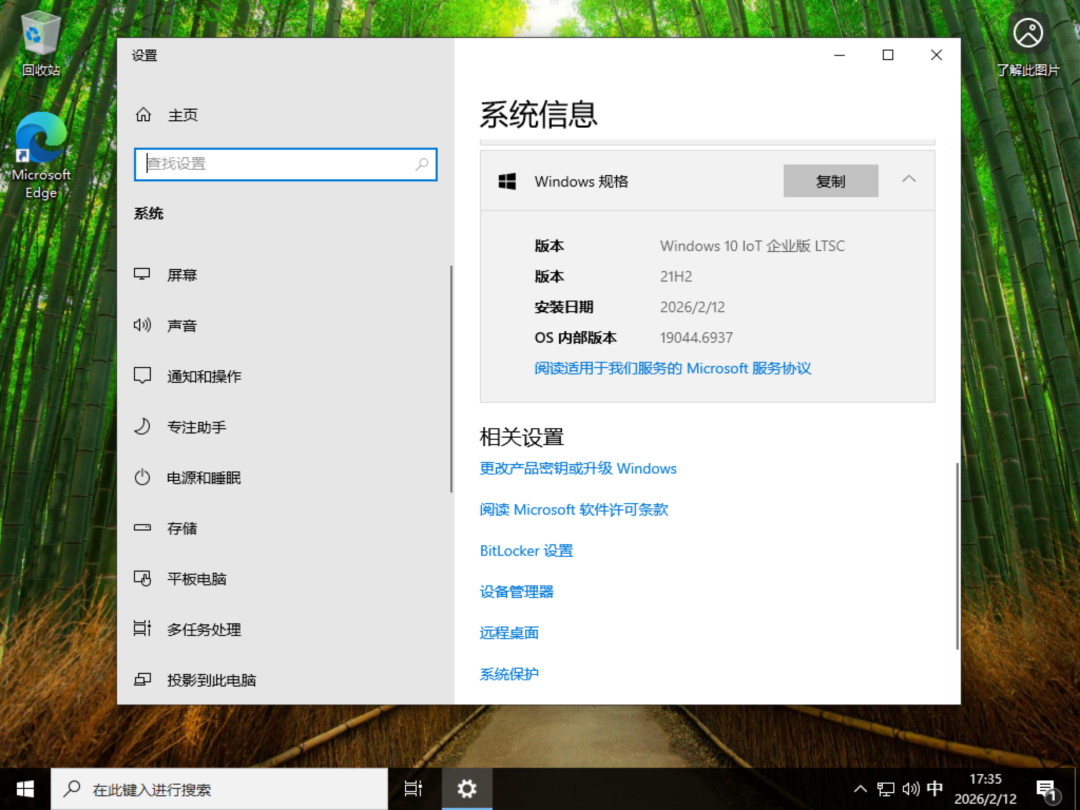The width and height of the screenshot is (1080, 810).
Task: Select the 专注助手 moon icon
Action: pyautogui.click(x=142, y=426)
